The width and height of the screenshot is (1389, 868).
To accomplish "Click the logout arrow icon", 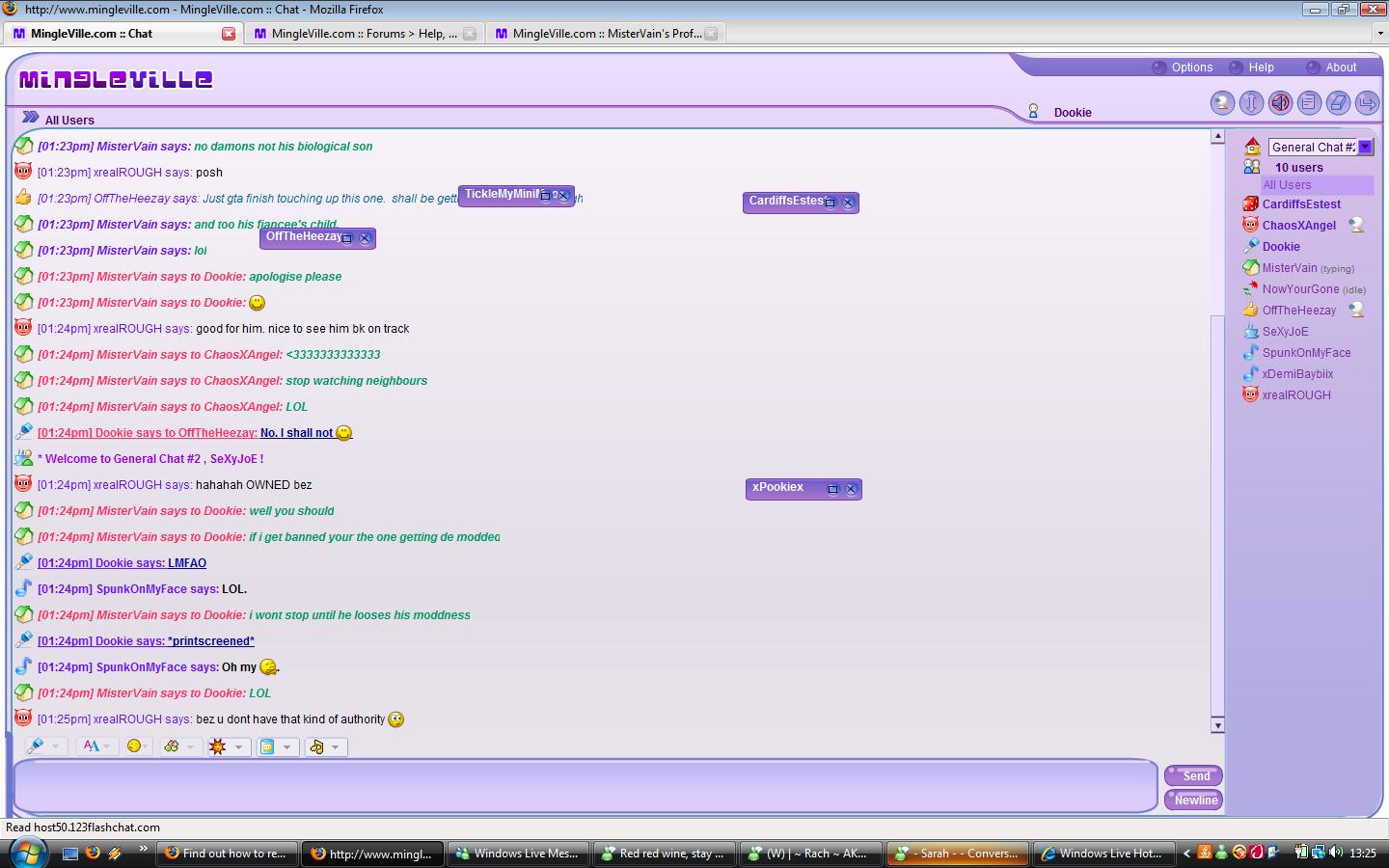I will [x=1367, y=102].
